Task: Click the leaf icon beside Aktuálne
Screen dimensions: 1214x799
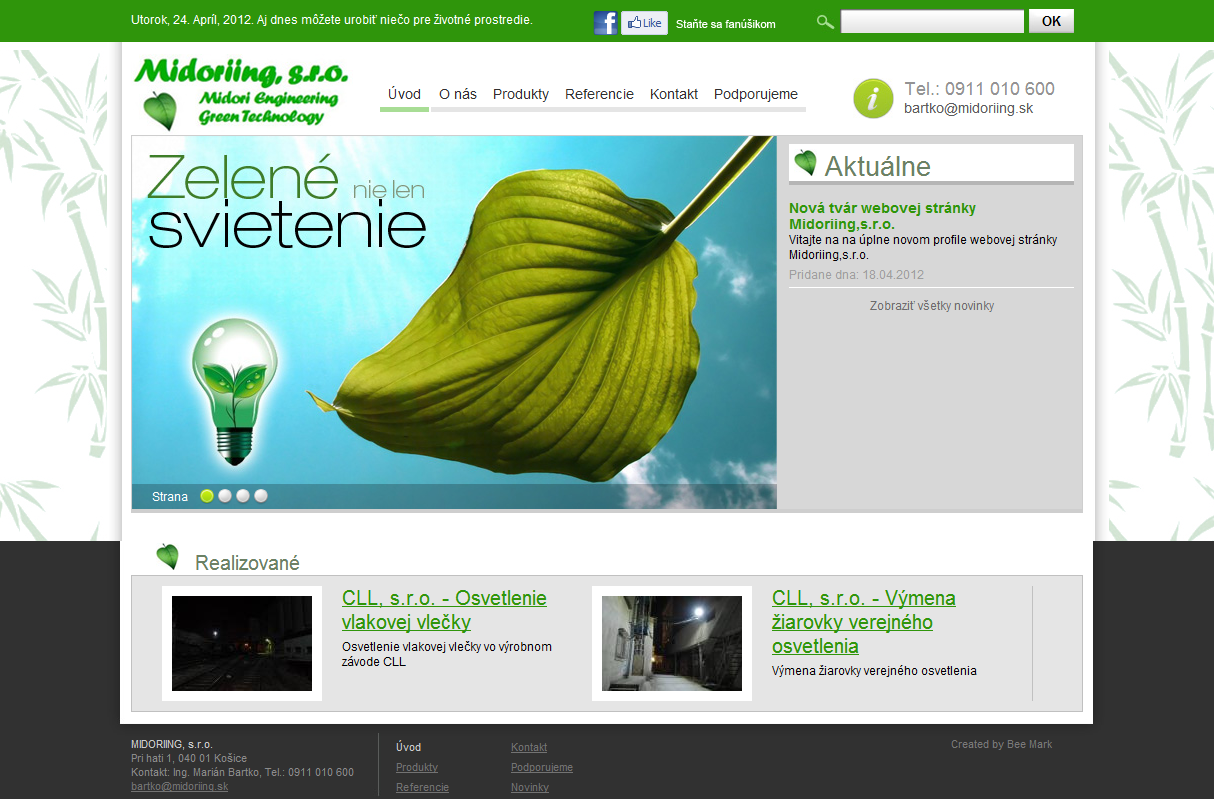Action: coord(805,163)
